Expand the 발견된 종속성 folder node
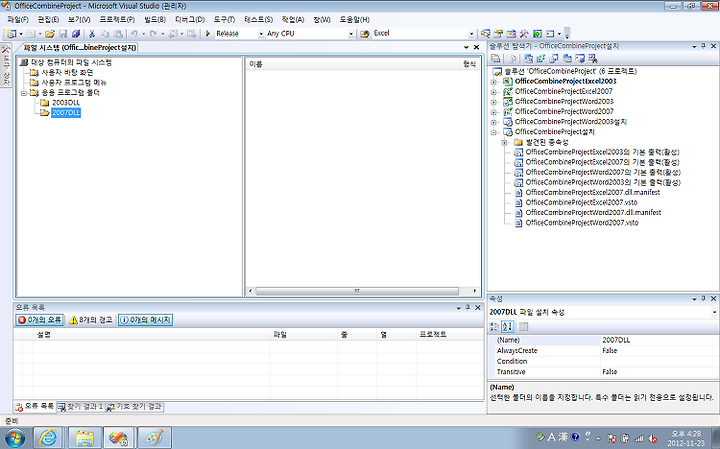Viewport: 720px width, 449px height. (x=505, y=142)
